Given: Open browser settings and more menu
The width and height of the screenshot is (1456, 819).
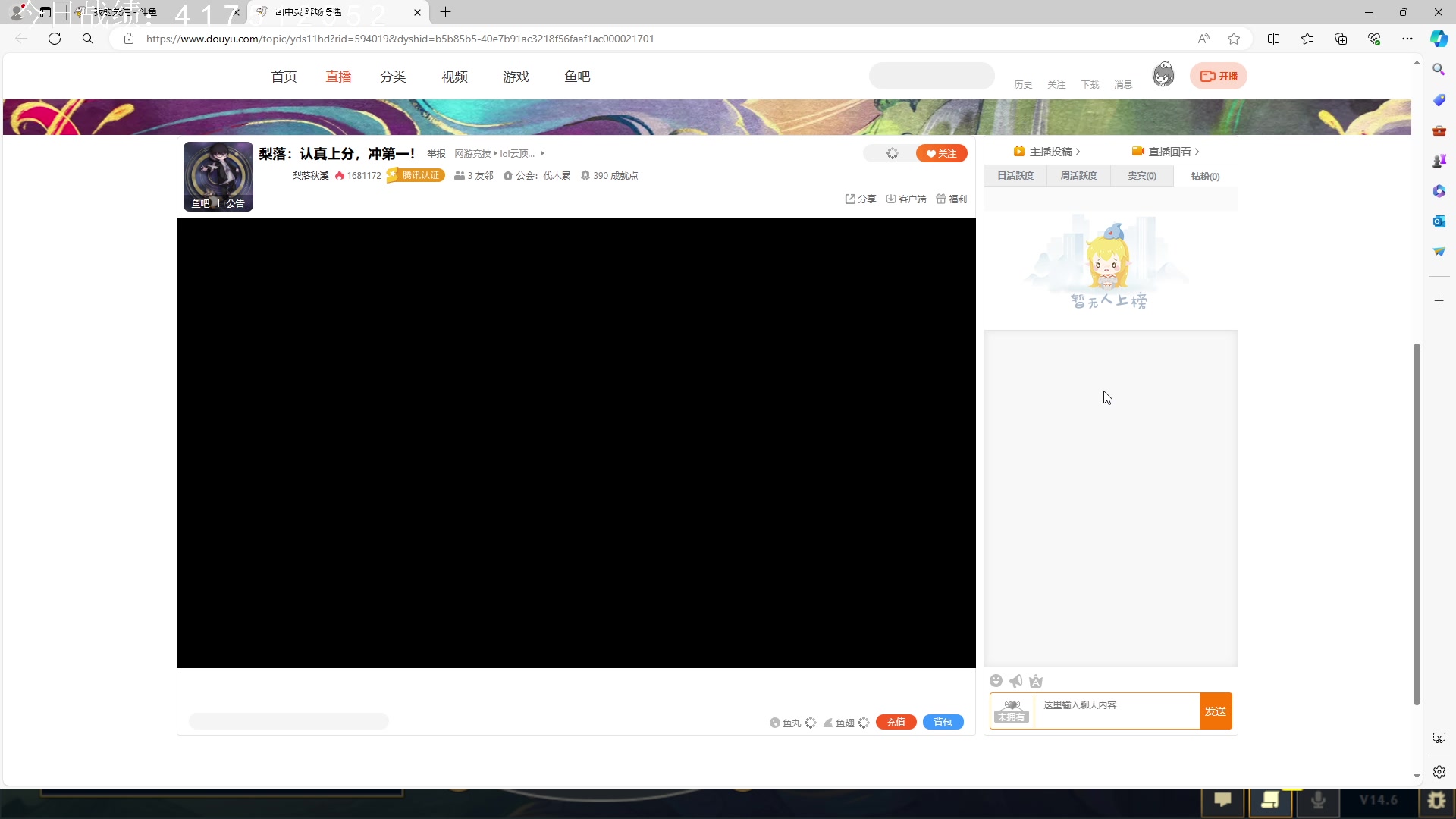Looking at the screenshot, I should 1407,39.
